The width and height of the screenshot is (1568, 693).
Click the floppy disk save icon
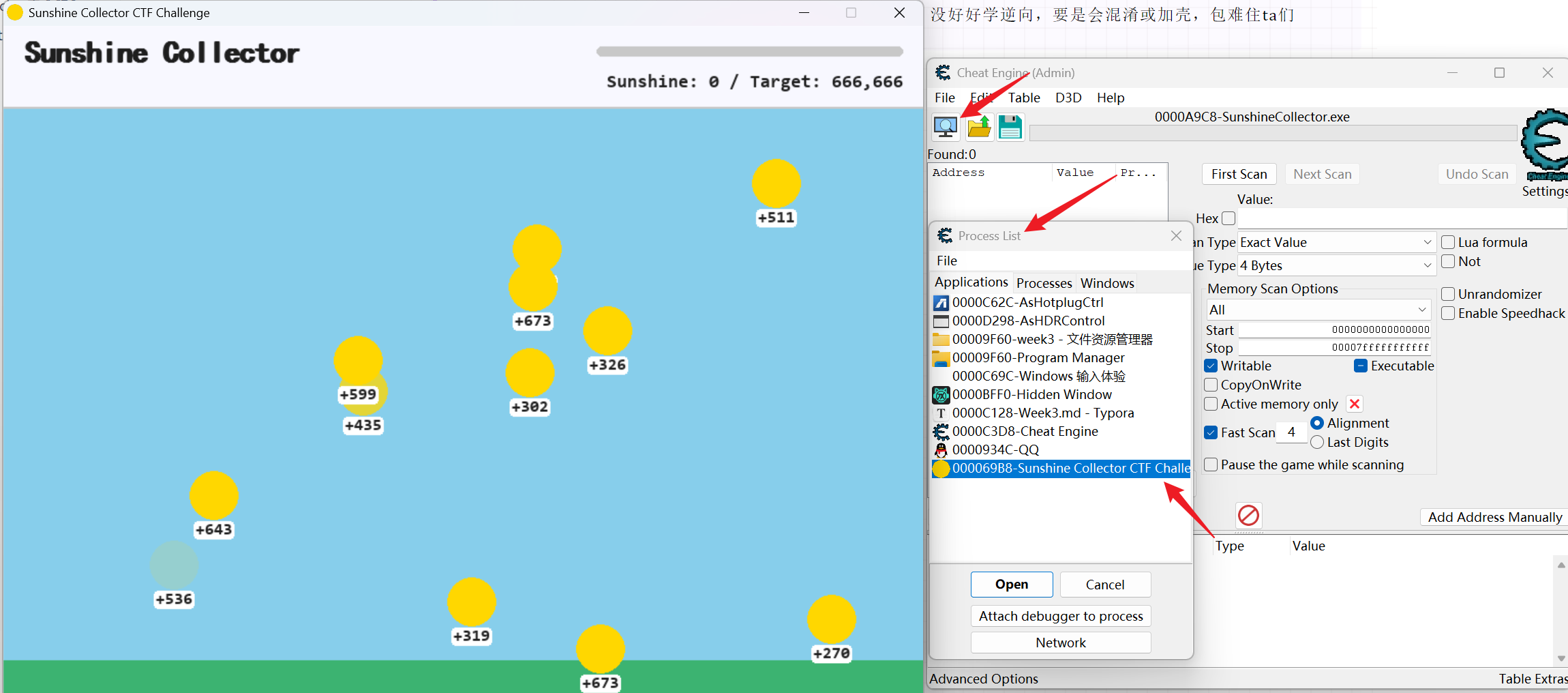click(1010, 127)
